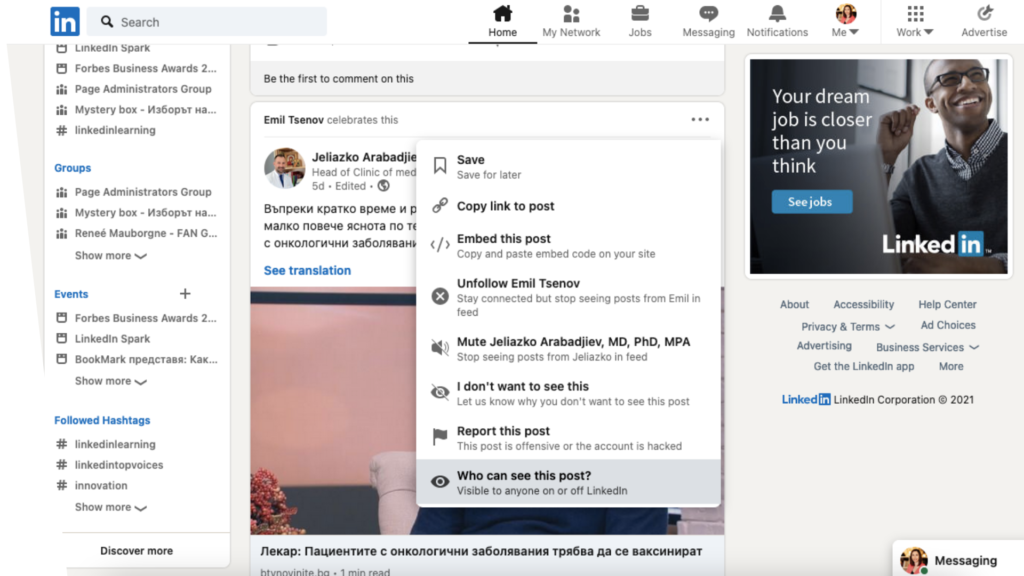
Task: Click the LinkedIn logo icon
Action: (x=65, y=22)
